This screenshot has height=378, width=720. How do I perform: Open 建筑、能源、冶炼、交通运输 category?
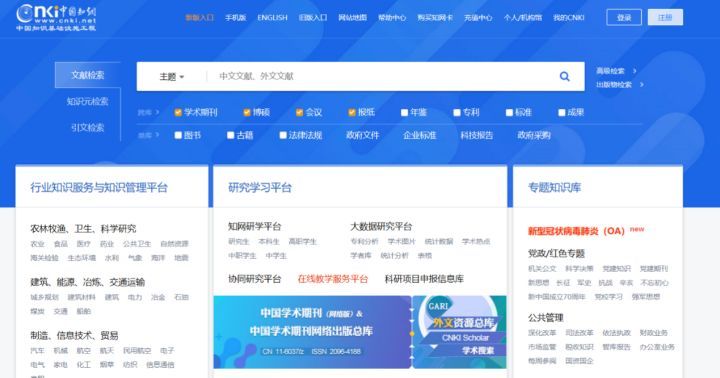coord(87,282)
